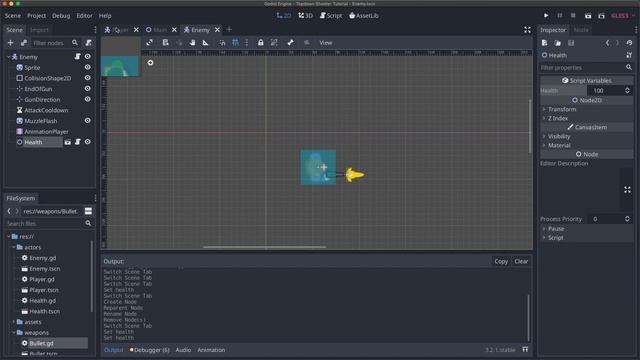Go back in Inspector history
This screenshot has width=640, height=360.
607,43
